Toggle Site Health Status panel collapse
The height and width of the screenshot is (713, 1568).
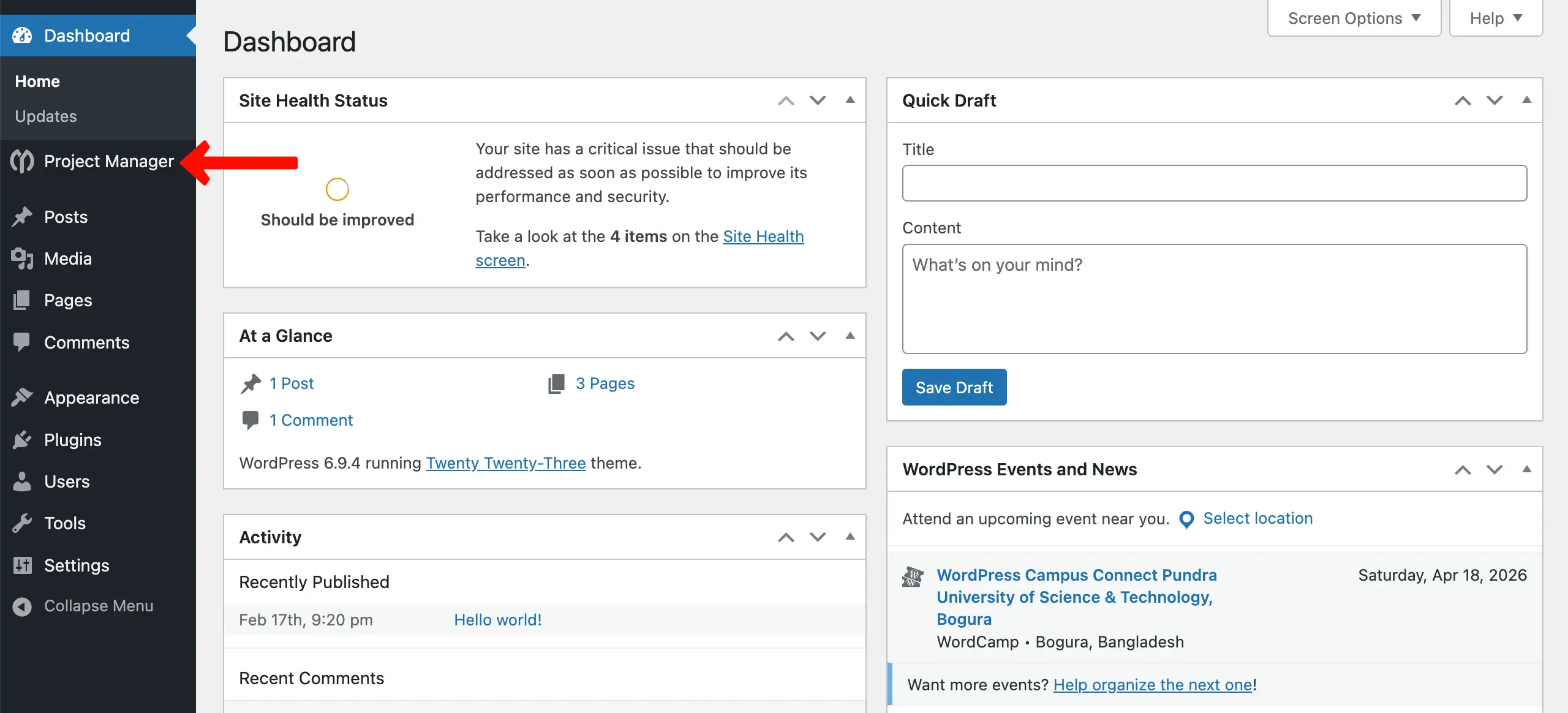[x=850, y=100]
